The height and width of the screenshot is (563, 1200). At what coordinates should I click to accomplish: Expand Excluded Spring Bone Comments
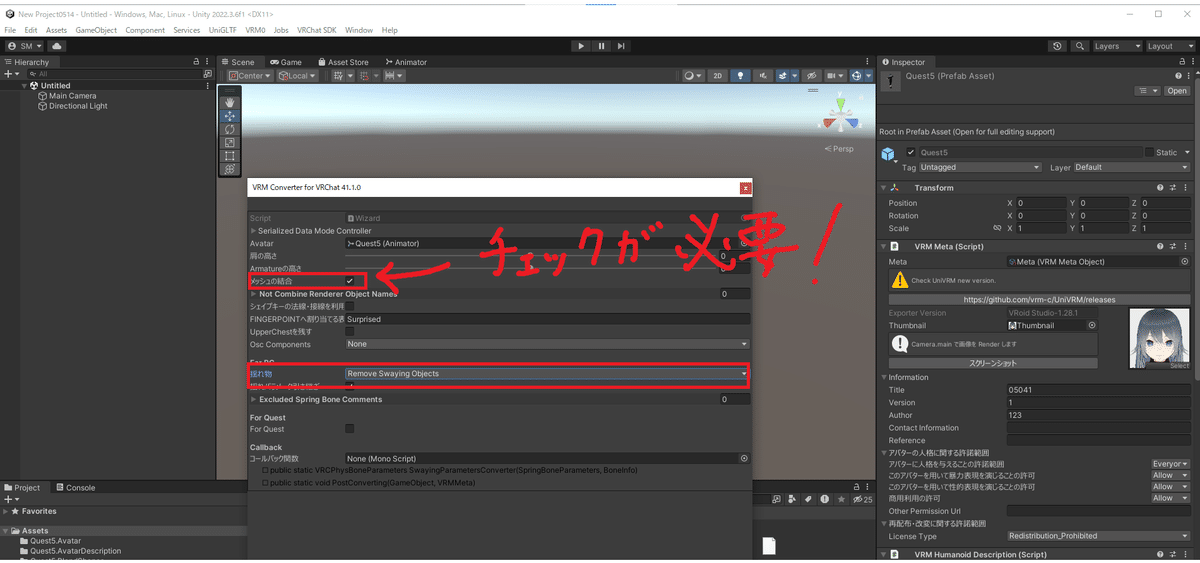253,399
